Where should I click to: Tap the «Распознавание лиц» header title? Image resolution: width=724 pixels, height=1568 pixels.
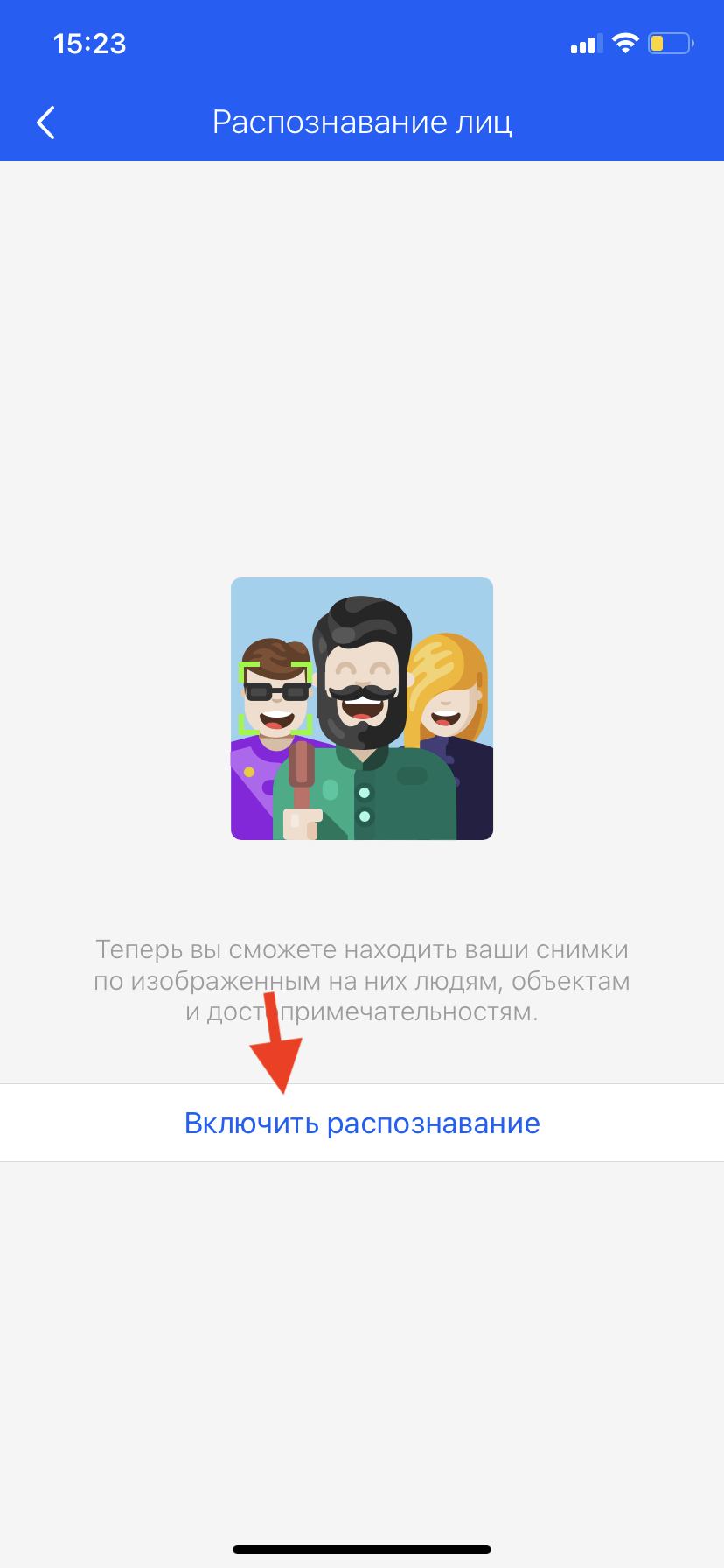[x=362, y=122]
